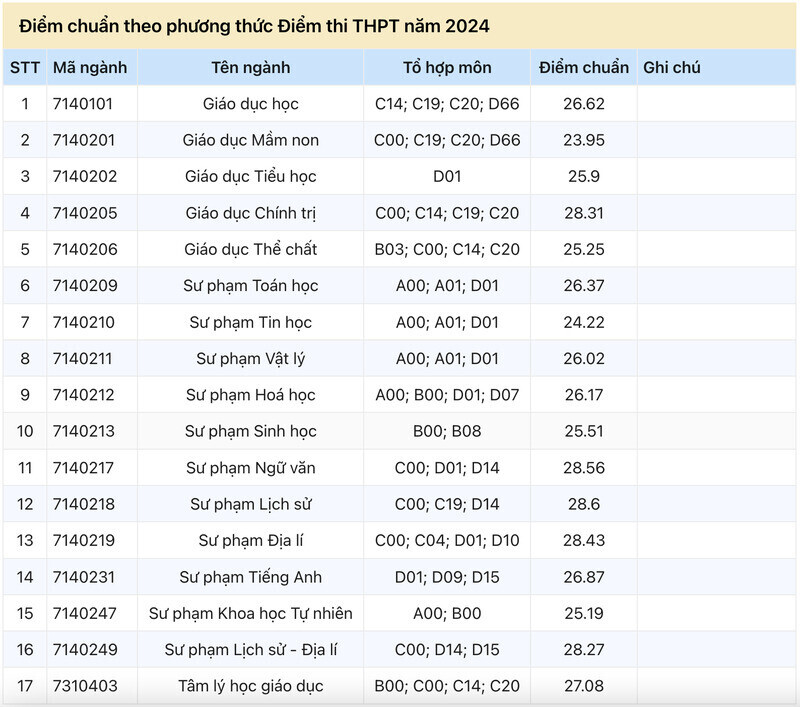The image size is (800, 707).
Task: Click the "Ghi chú" column header
Action: [x=672, y=68]
